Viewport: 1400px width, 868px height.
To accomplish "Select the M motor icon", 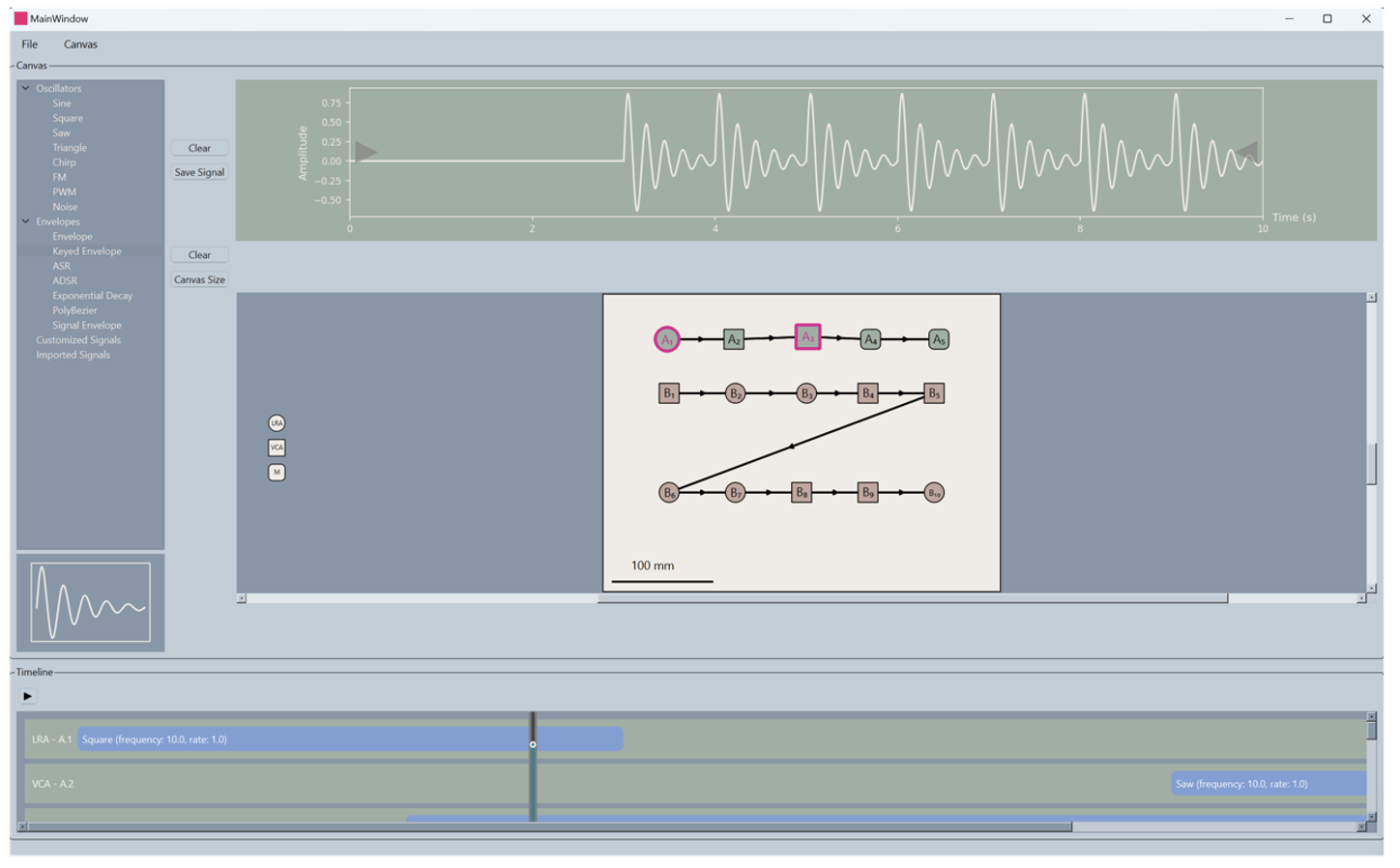I will click(276, 473).
